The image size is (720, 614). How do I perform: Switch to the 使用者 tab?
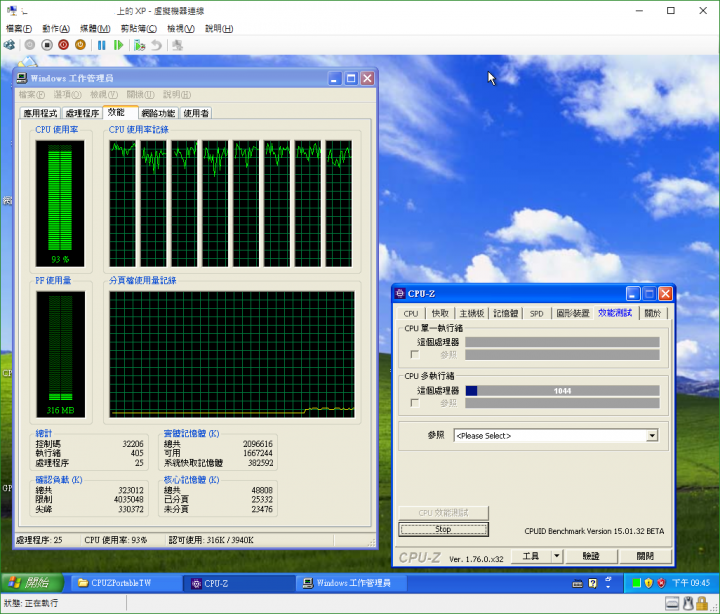(196, 113)
